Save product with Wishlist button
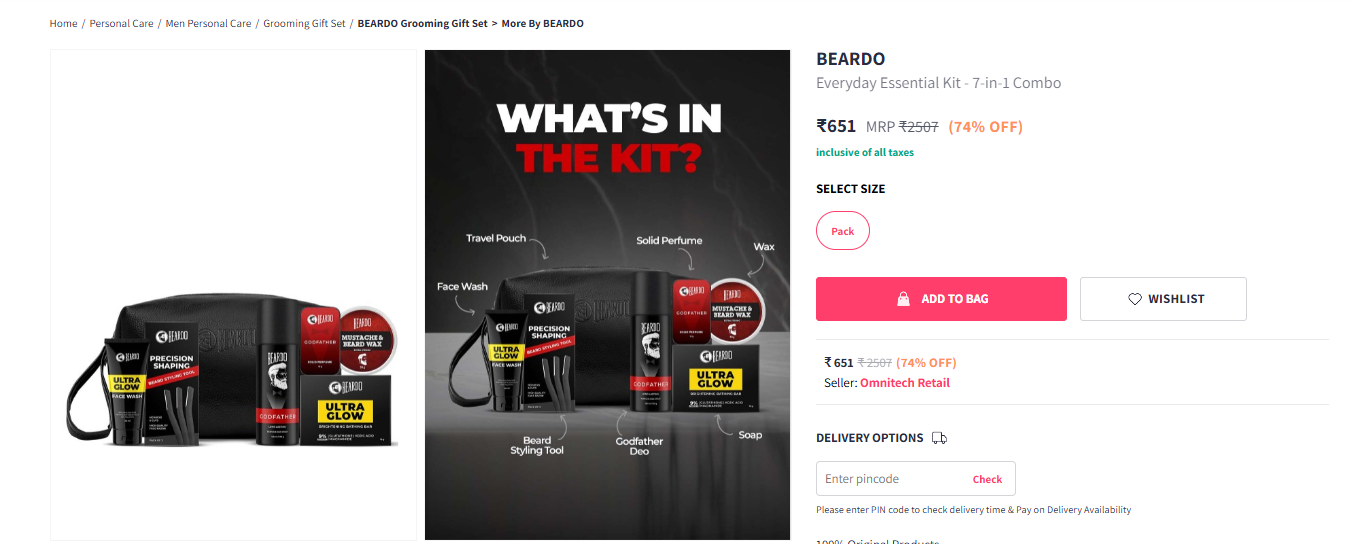The height and width of the screenshot is (544, 1353). [1163, 299]
